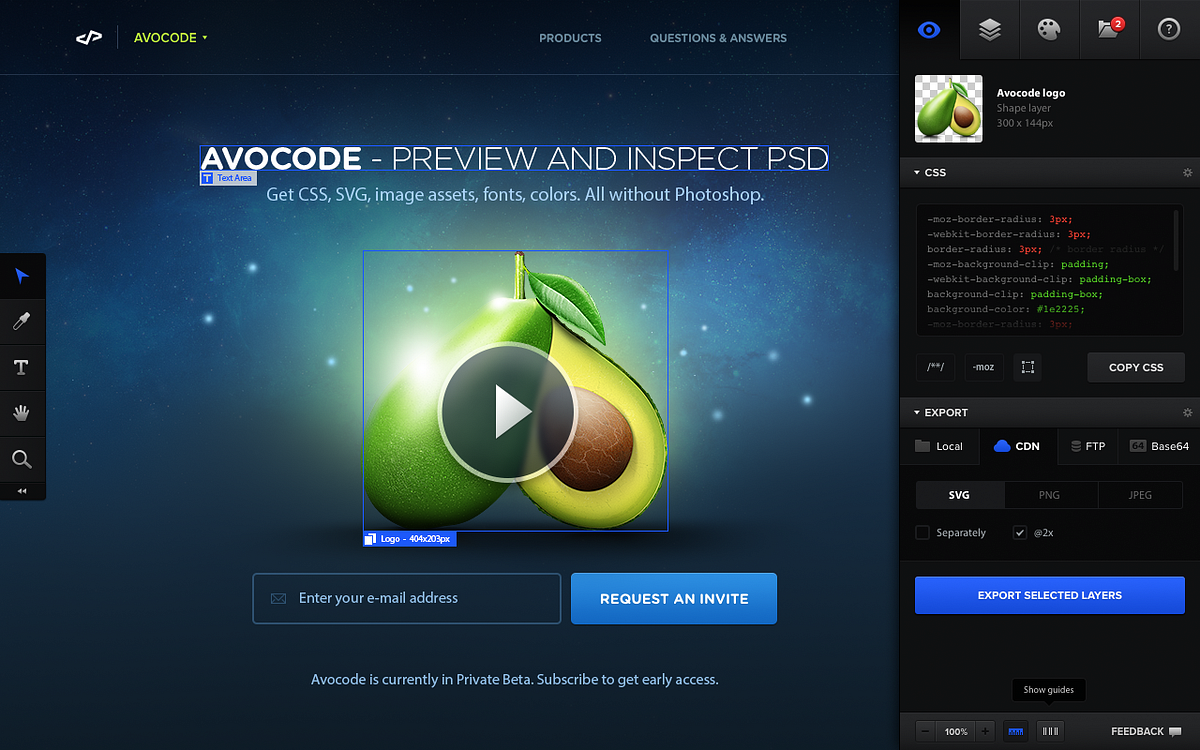Screen dimensions: 1200x750
Task: Zoom in with the plus button
Action: point(985,731)
